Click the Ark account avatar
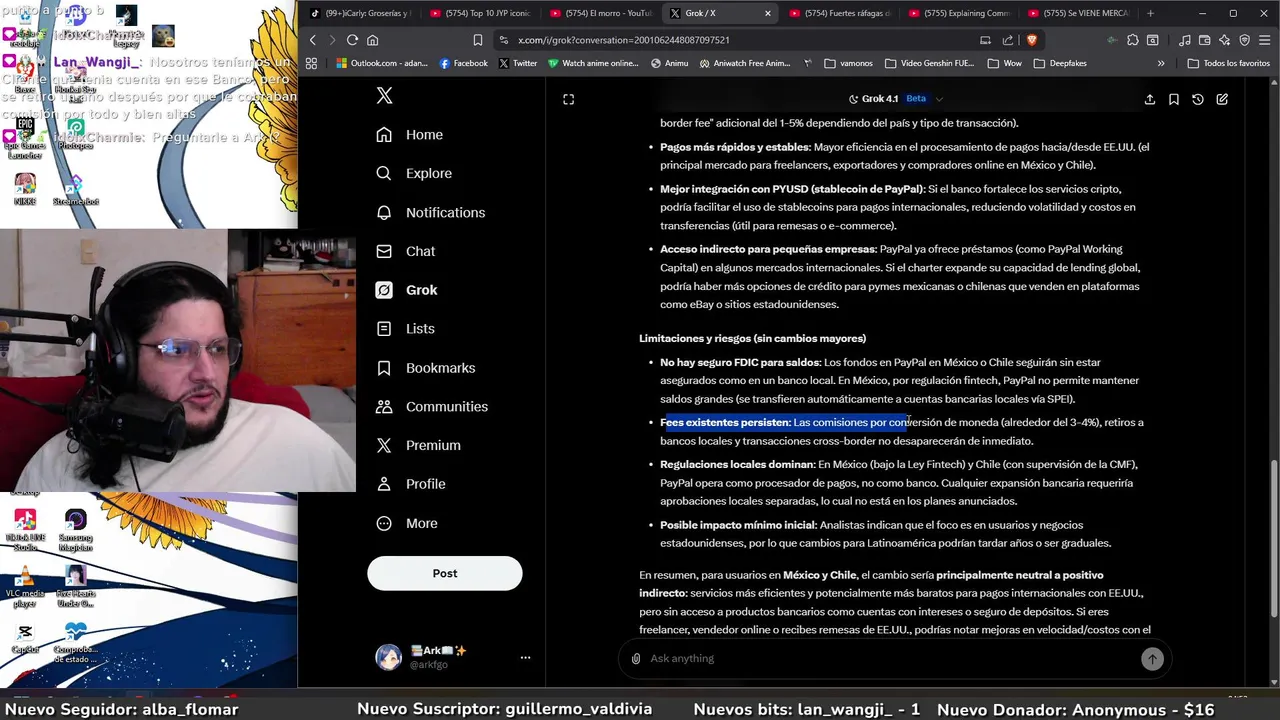This screenshot has height=720, width=1280. coord(388,657)
